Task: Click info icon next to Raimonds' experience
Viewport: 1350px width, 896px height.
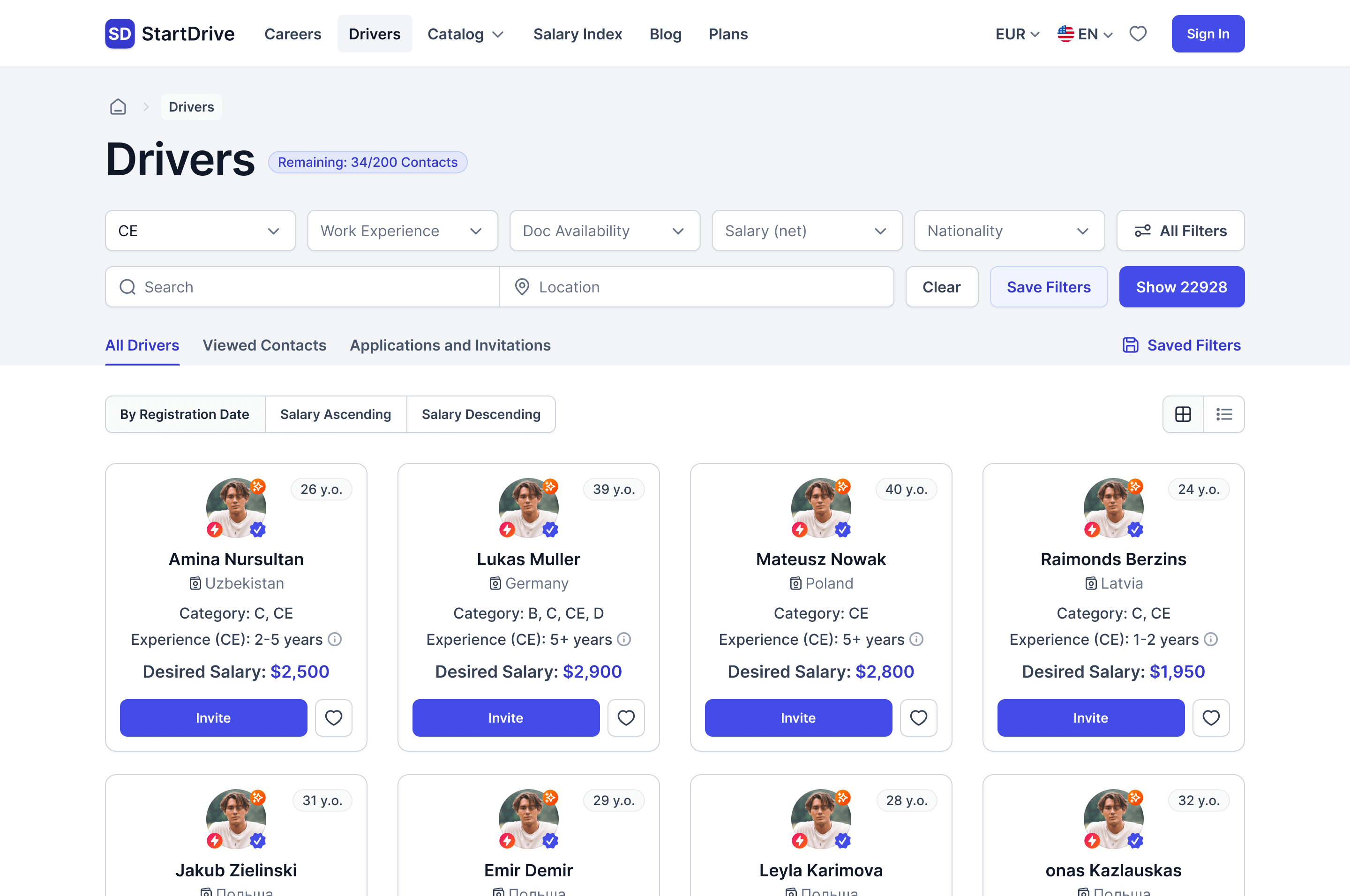Action: (1210, 639)
